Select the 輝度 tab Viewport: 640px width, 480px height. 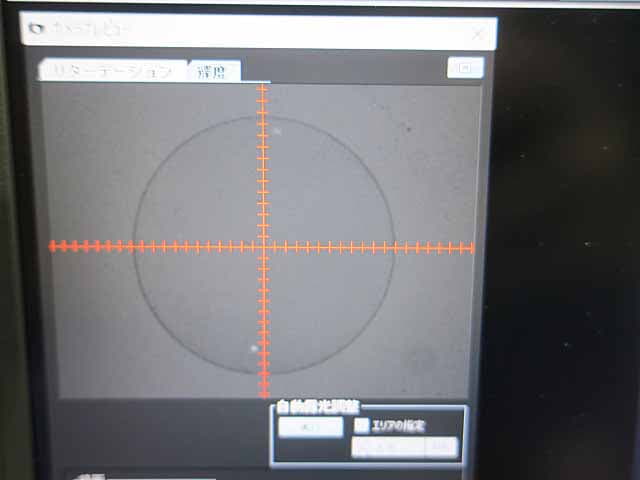click(212, 71)
